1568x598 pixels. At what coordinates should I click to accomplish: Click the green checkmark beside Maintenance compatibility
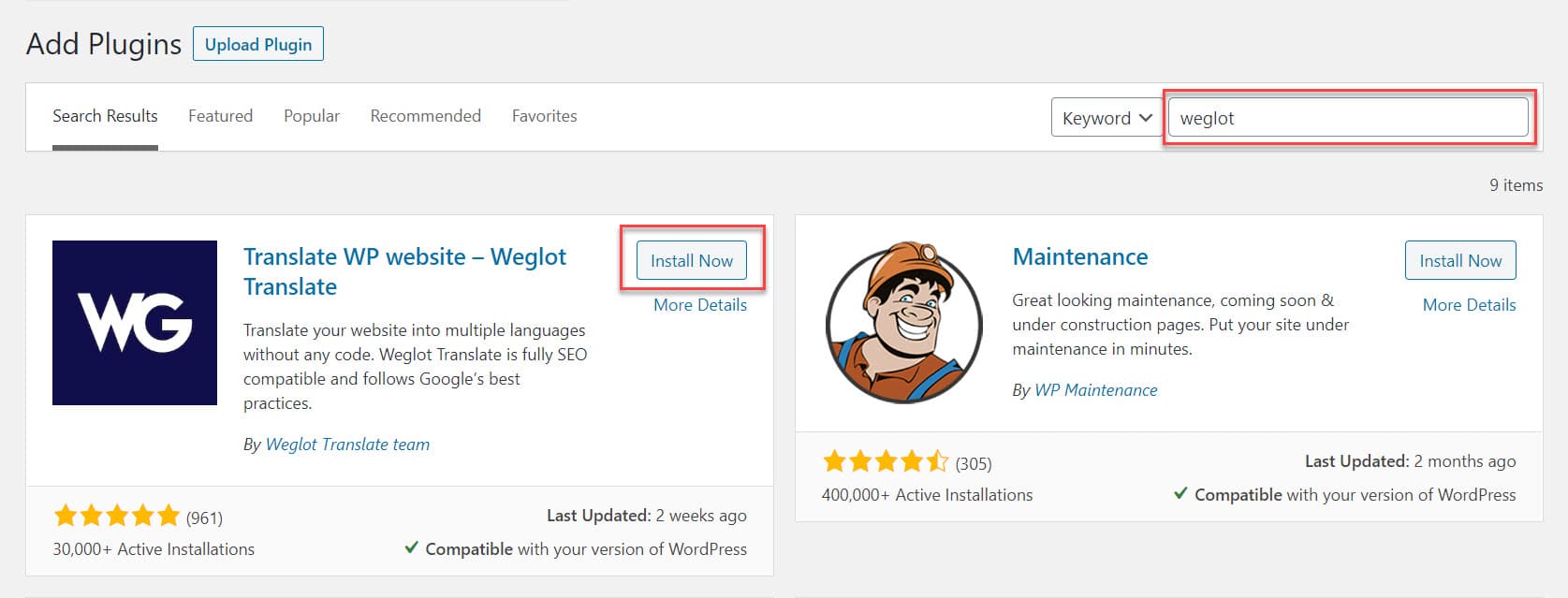(1180, 494)
